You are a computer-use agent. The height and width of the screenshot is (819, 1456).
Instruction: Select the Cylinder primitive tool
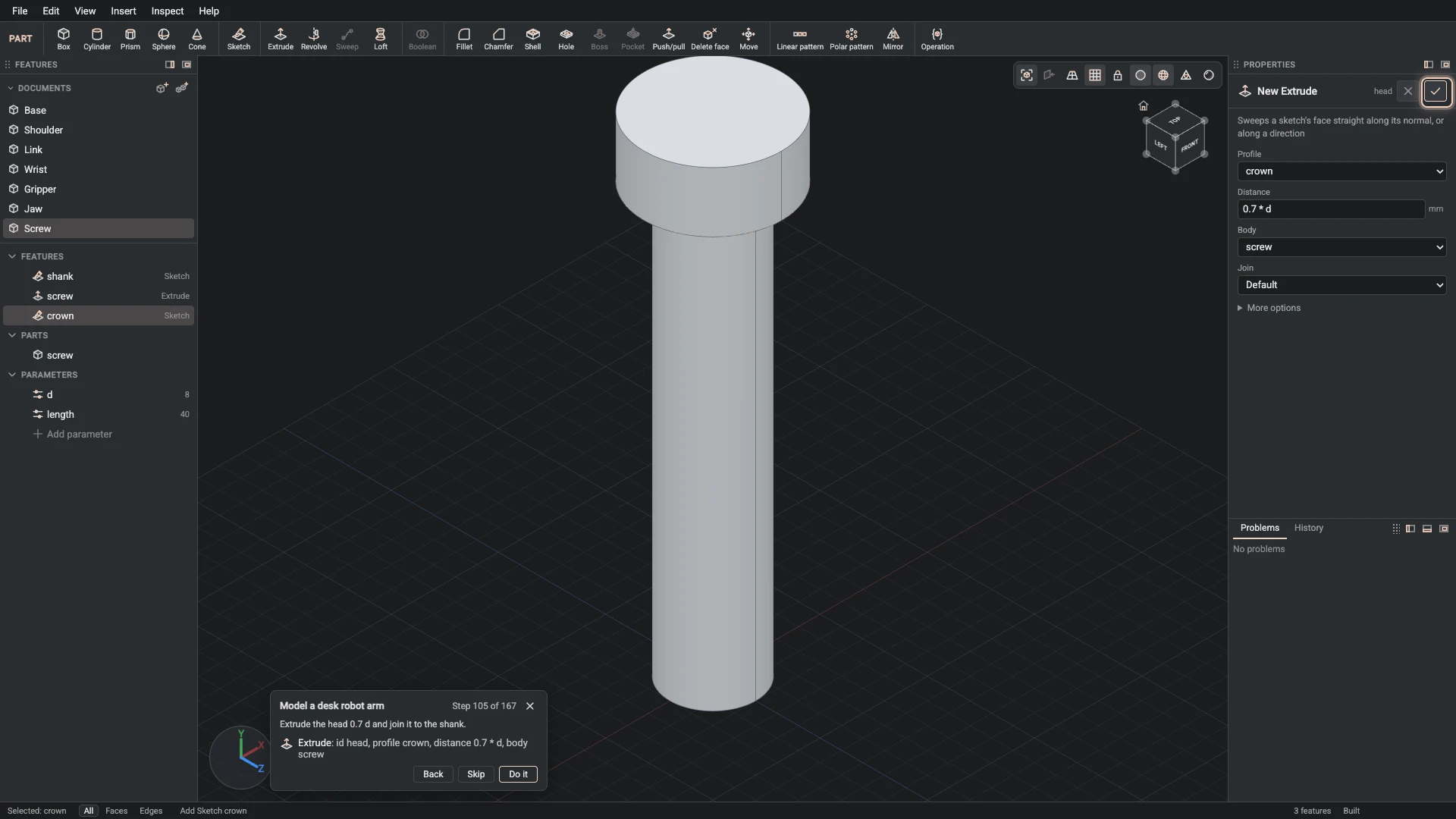click(97, 39)
